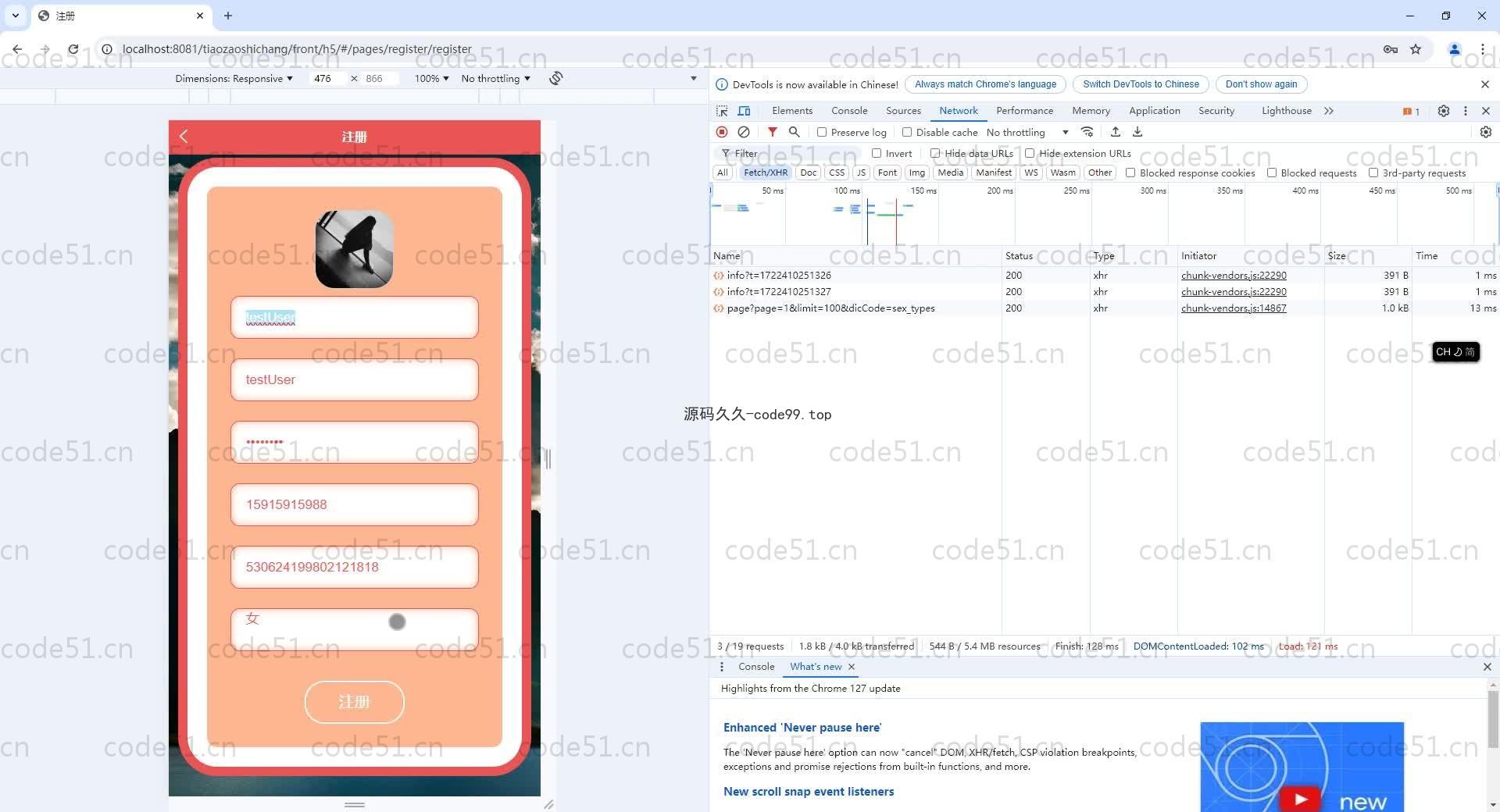
Task: Open DevTools settings gear
Action: pyautogui.click(x=1444, y=111)
